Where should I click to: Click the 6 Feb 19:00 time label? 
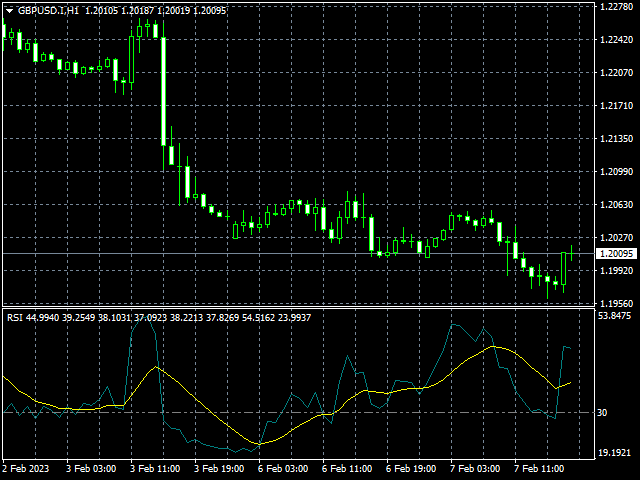(x=411, y=469)
